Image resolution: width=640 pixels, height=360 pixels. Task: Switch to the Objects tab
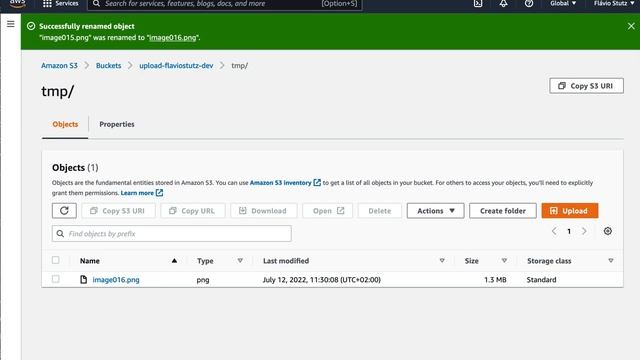65,124
